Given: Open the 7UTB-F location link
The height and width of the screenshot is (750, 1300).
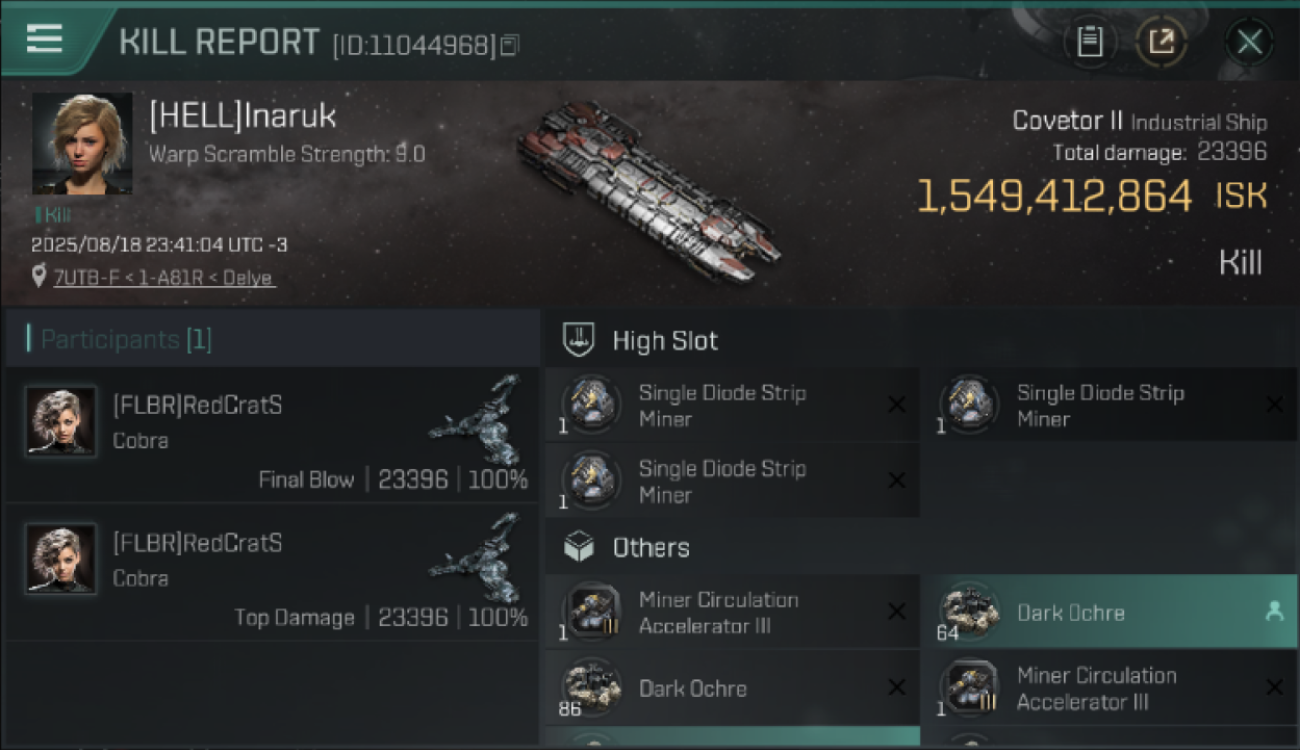Looking at the screenshot, I should pos(163,278).
